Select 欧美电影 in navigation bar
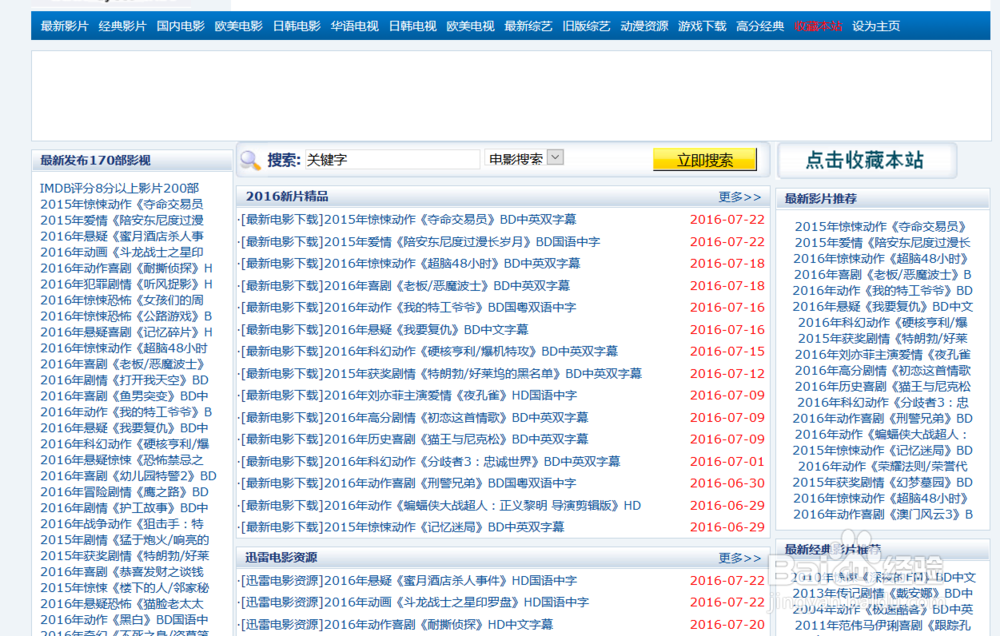 tap(239, 26)
